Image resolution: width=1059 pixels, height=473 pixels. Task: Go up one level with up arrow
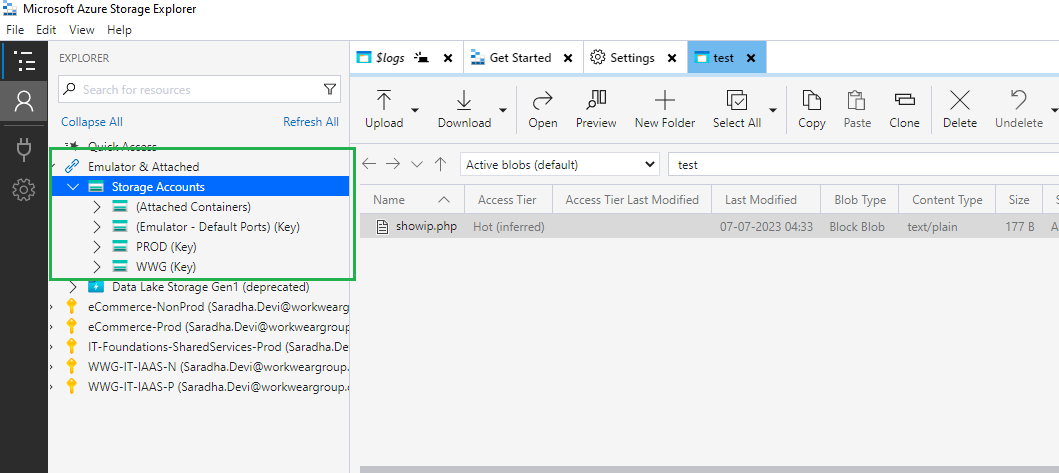click(440, 164)
